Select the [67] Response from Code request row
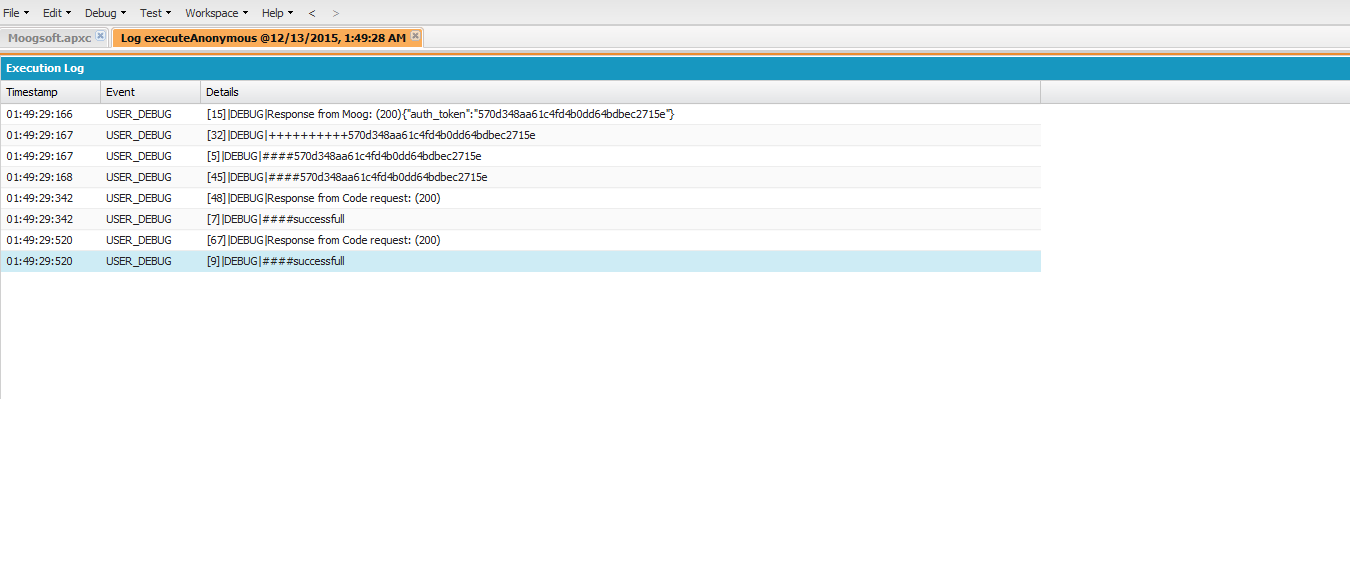Viewport: 1360px width, 578px height. 520,240
